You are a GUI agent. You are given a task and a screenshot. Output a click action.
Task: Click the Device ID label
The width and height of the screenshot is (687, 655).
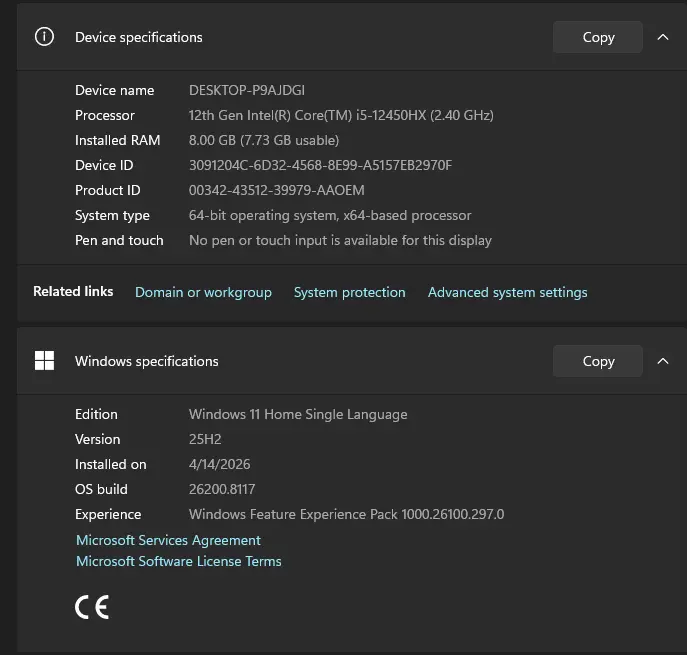click(104, 165)
